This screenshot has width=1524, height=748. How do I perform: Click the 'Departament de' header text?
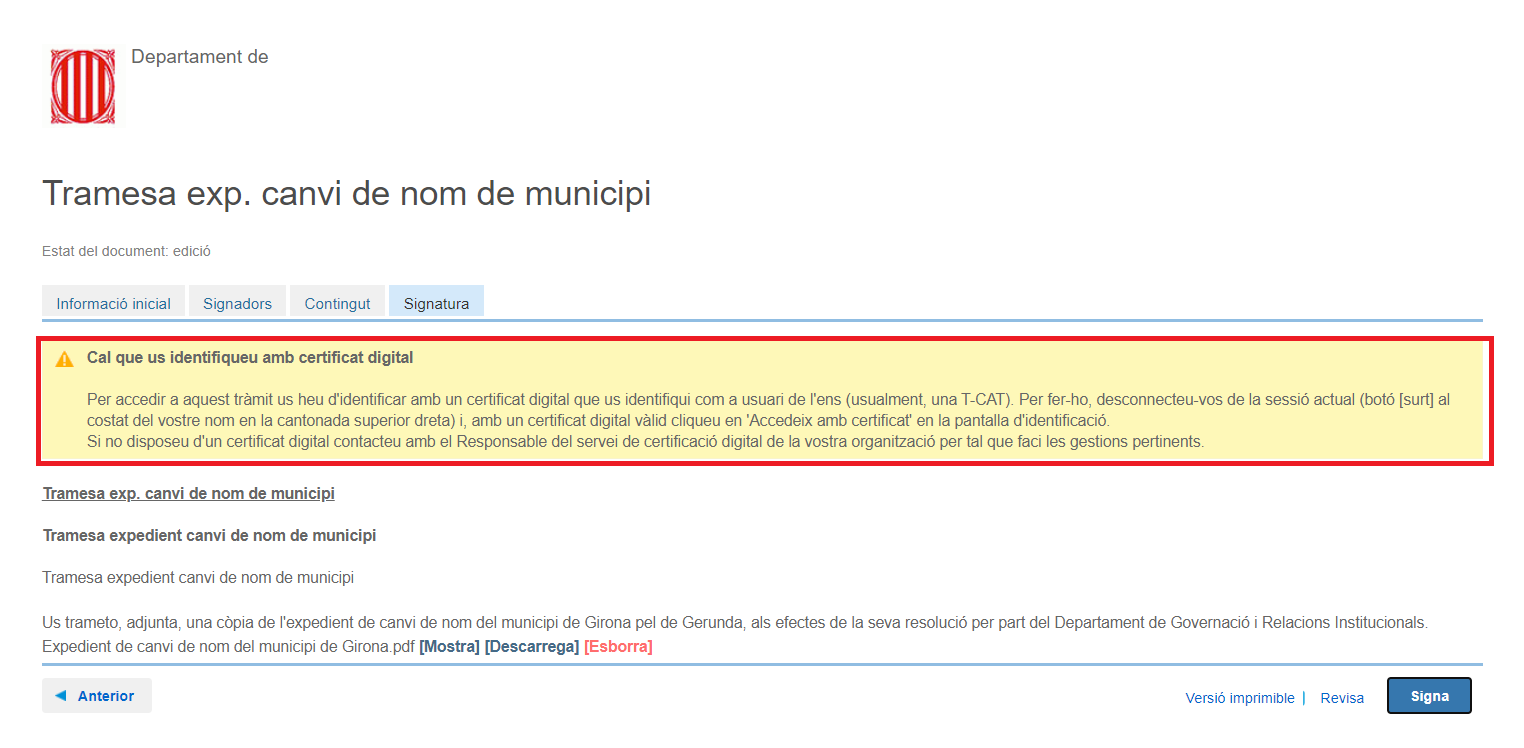[199, 57]
